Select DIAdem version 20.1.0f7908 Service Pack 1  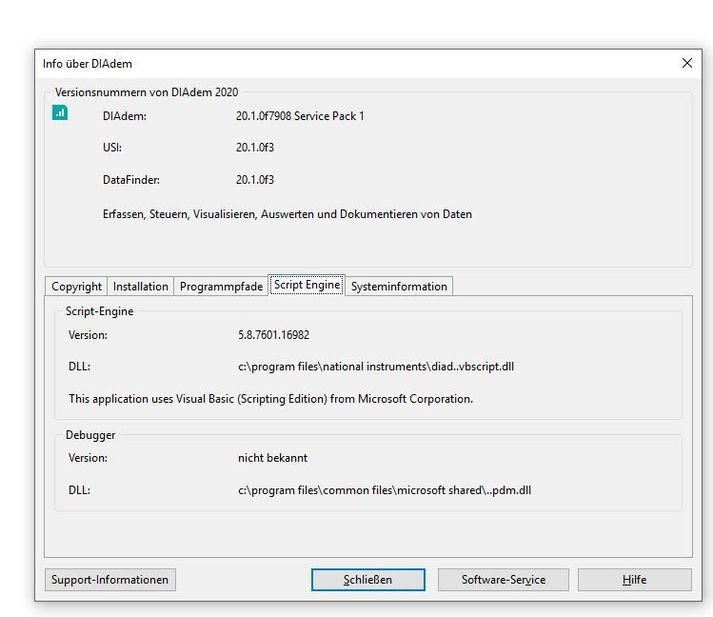pos(300,116)
